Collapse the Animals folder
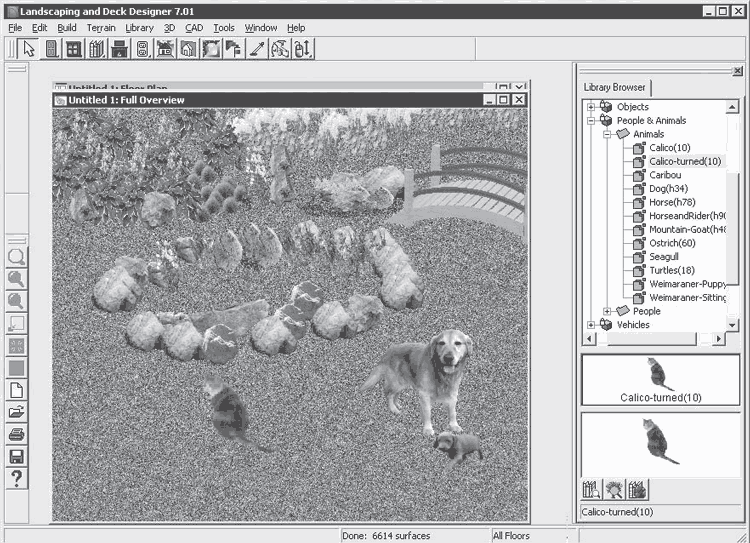The height and width of the screenshot is (543, 750). coord(606,134)
